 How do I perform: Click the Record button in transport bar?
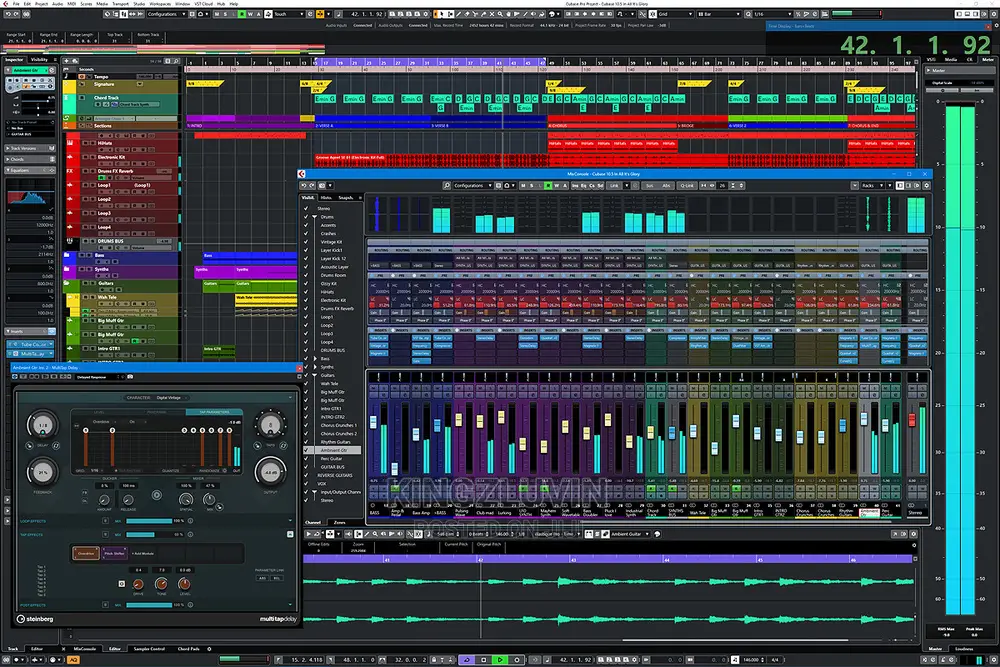click(x=517, y=660)
